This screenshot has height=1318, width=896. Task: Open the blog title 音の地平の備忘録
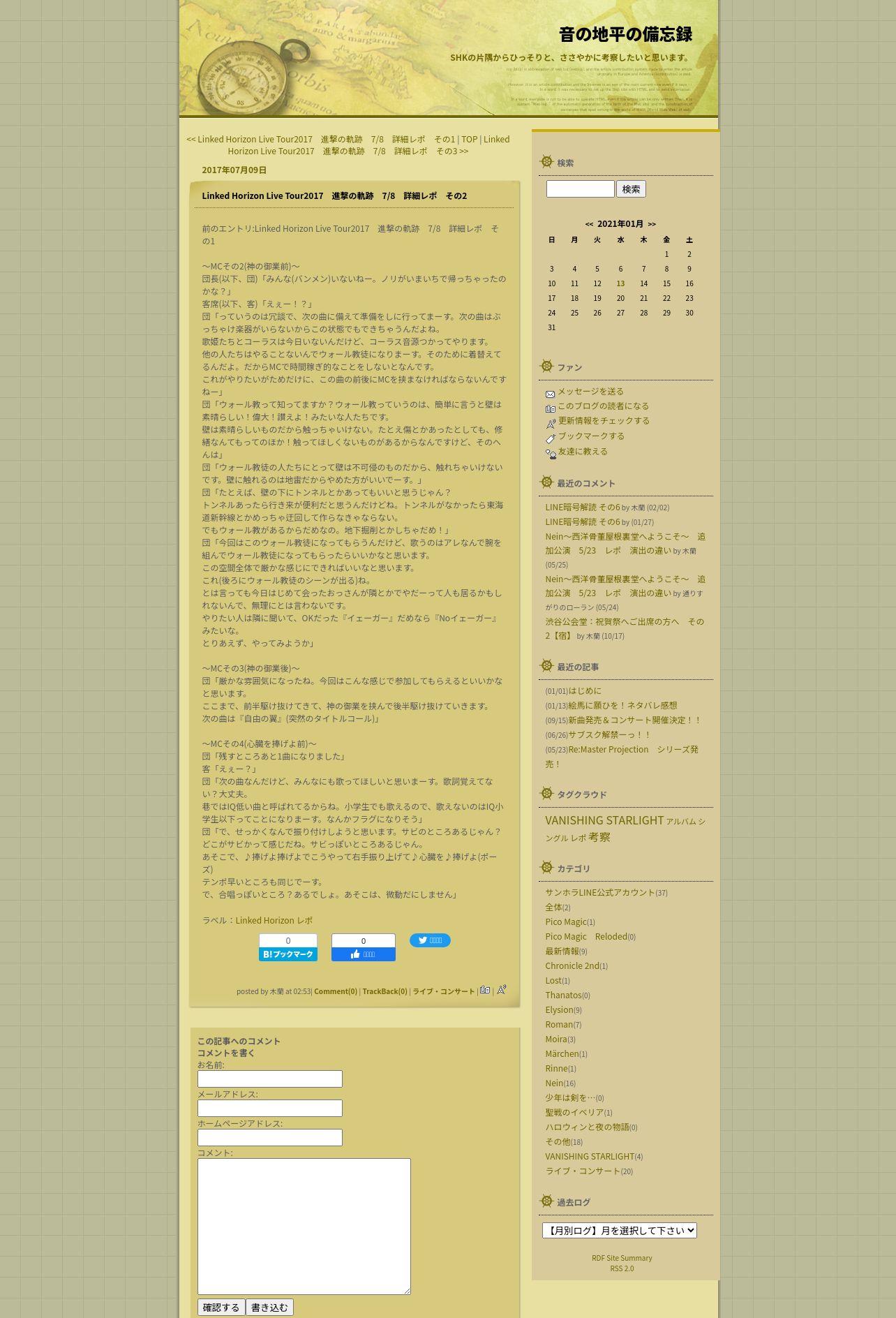pyautogui.click(x=625, y=34)
